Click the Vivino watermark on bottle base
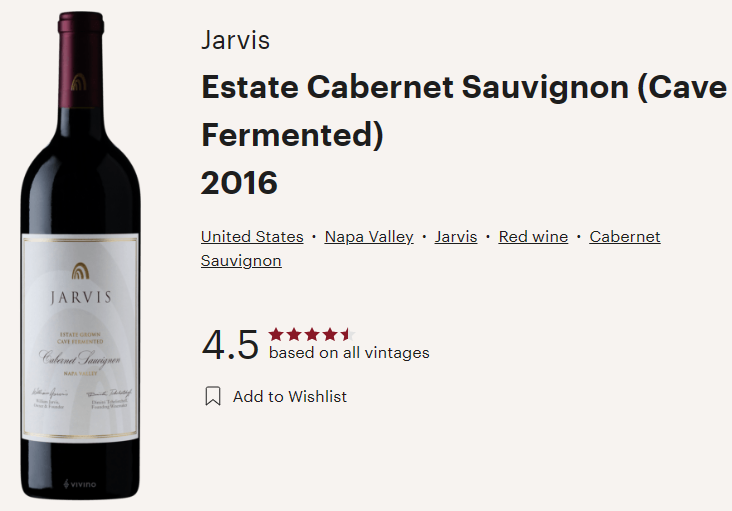The image size is (732, 511). pos(80,484)
